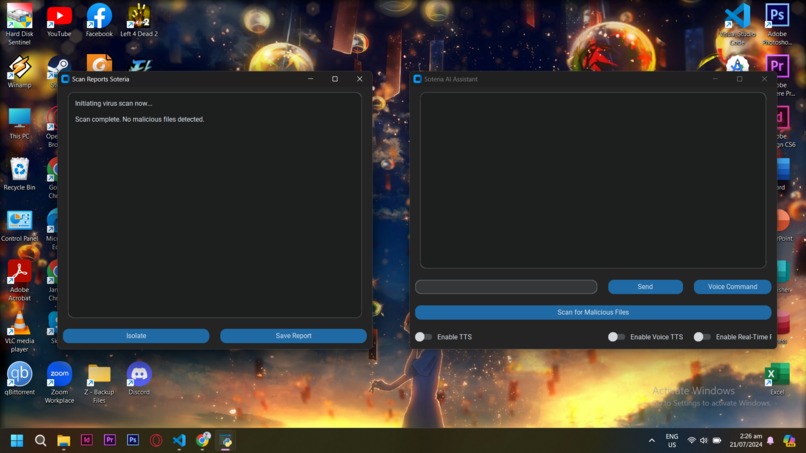
Task: Minimize the Scan Reports Soteria window
Action: (x=310, y=79)
